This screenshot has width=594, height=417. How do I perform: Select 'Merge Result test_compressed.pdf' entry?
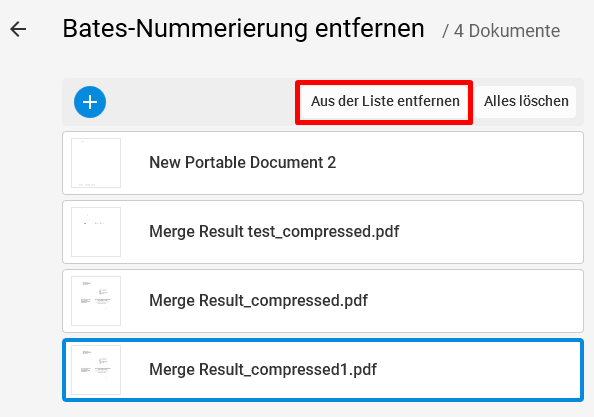323,232
